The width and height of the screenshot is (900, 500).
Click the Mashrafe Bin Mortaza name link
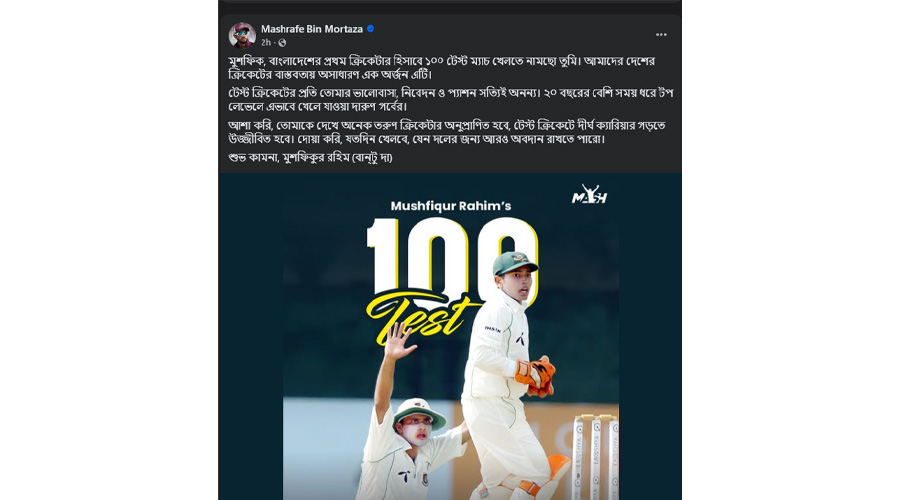pyautogui.click(x=312, y=29)
